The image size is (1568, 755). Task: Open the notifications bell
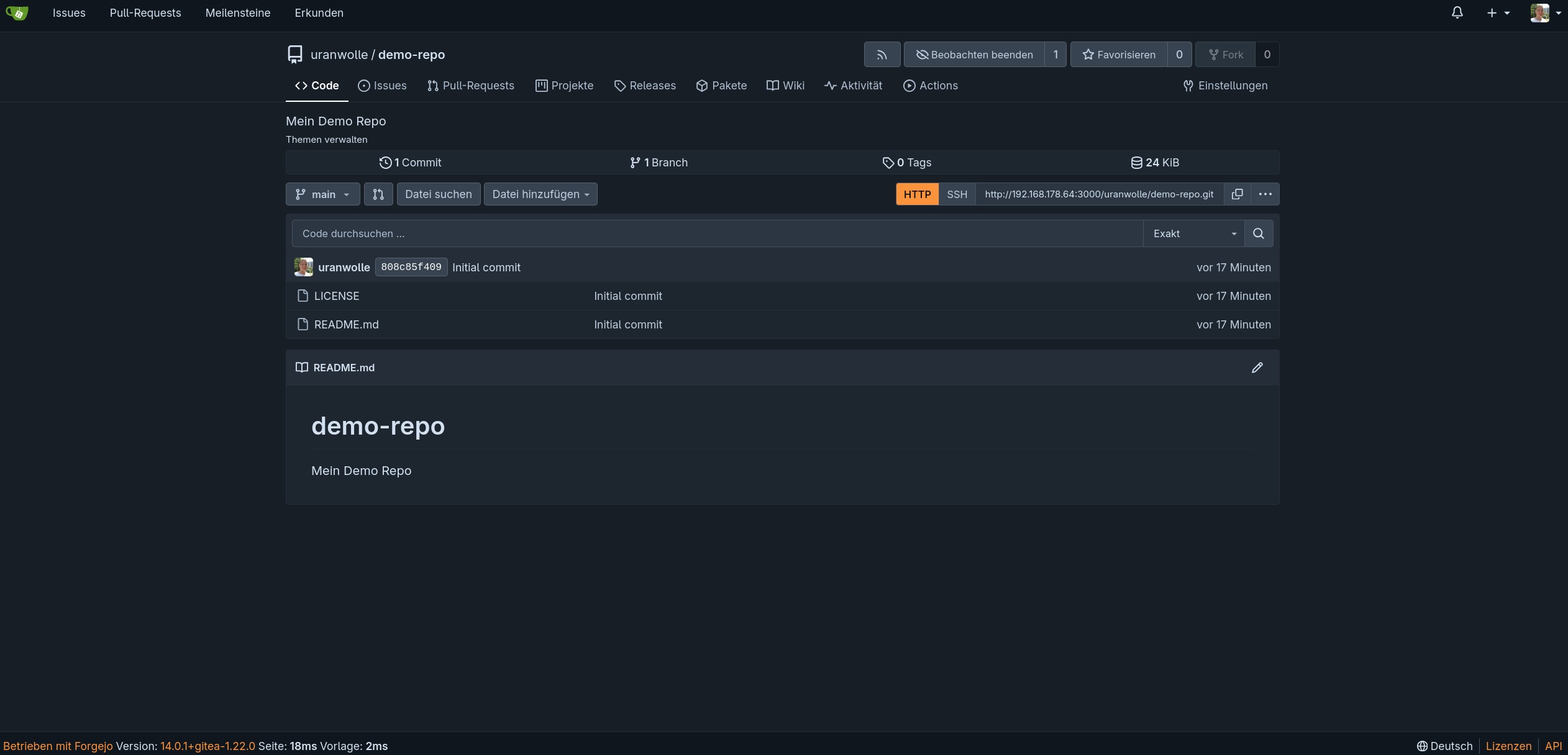tap(1457, 12)
